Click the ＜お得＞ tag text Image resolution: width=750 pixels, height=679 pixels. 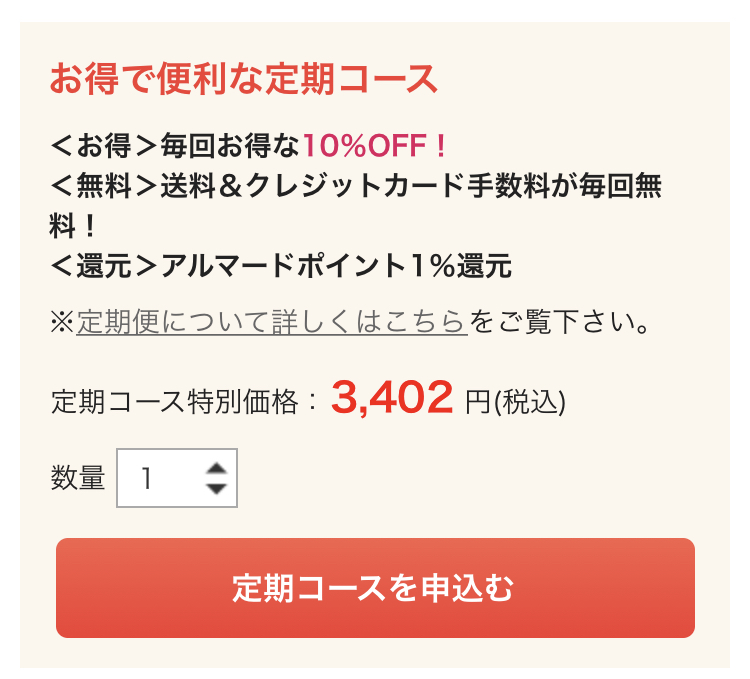[105, 146]
